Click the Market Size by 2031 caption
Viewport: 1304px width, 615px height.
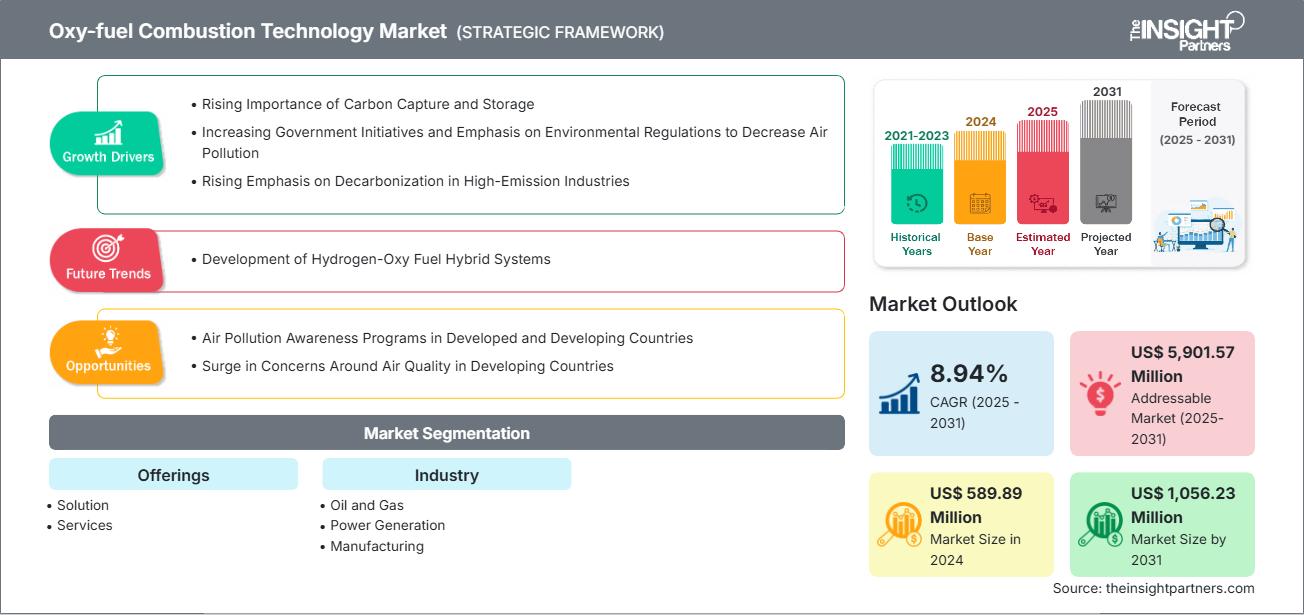pyautogui.click(x=1179, y=549)
